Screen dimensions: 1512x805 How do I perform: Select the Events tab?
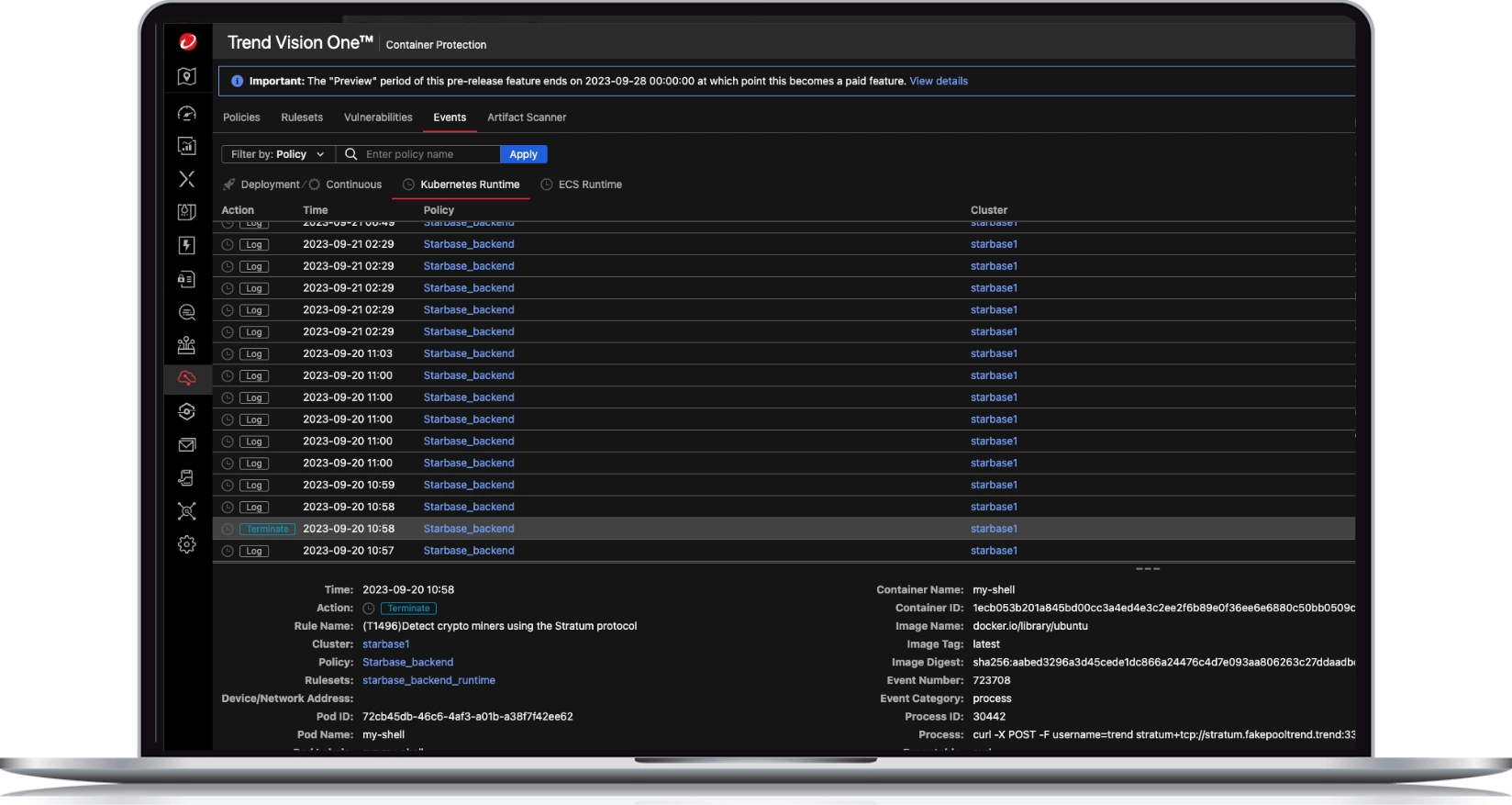pyautogui.click(x=450, y=117)
